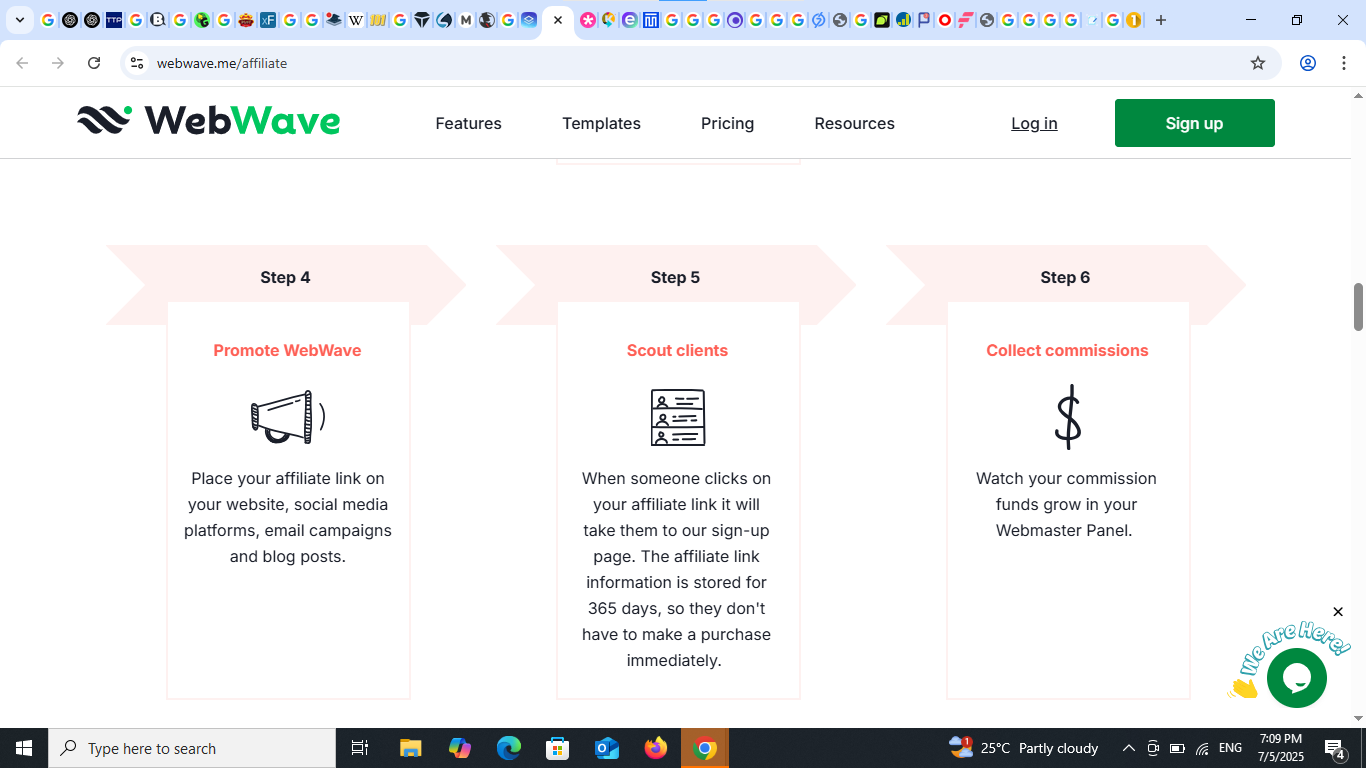Open the Chrome three-dot menu
1366x768 pixels.
tap(1344, 63)
